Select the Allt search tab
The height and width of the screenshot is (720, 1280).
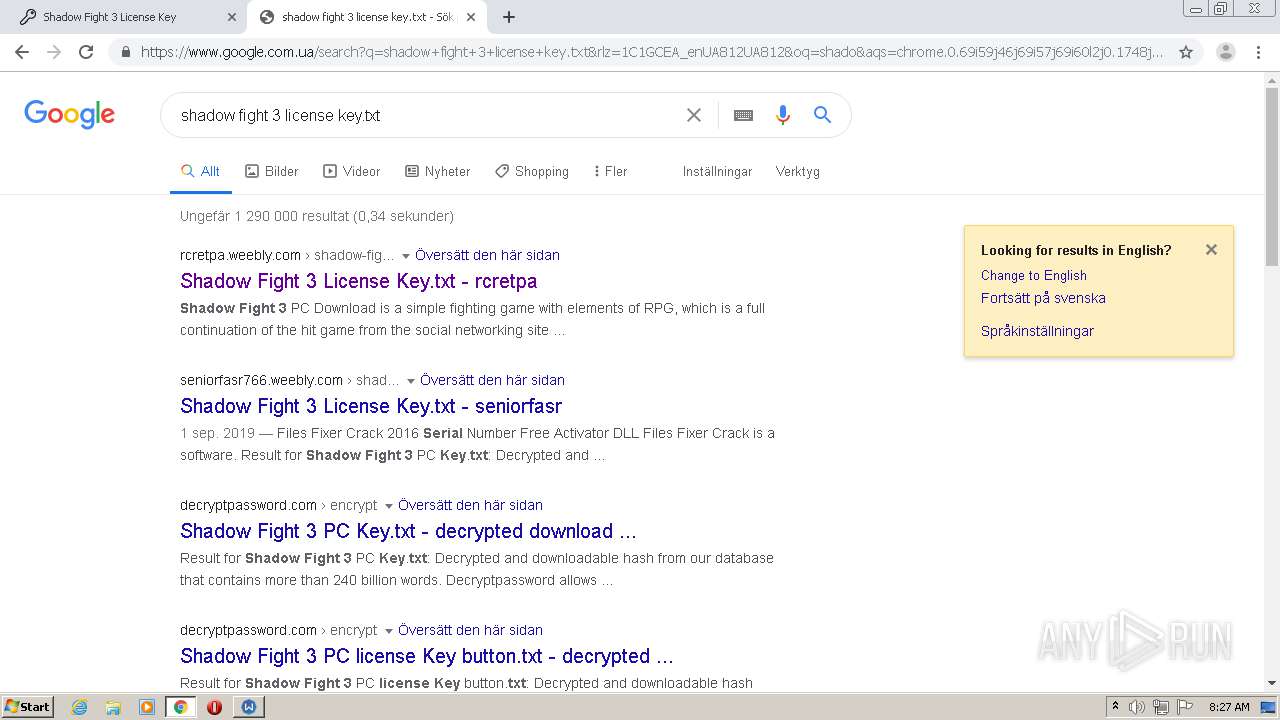[x=200, y=171]
